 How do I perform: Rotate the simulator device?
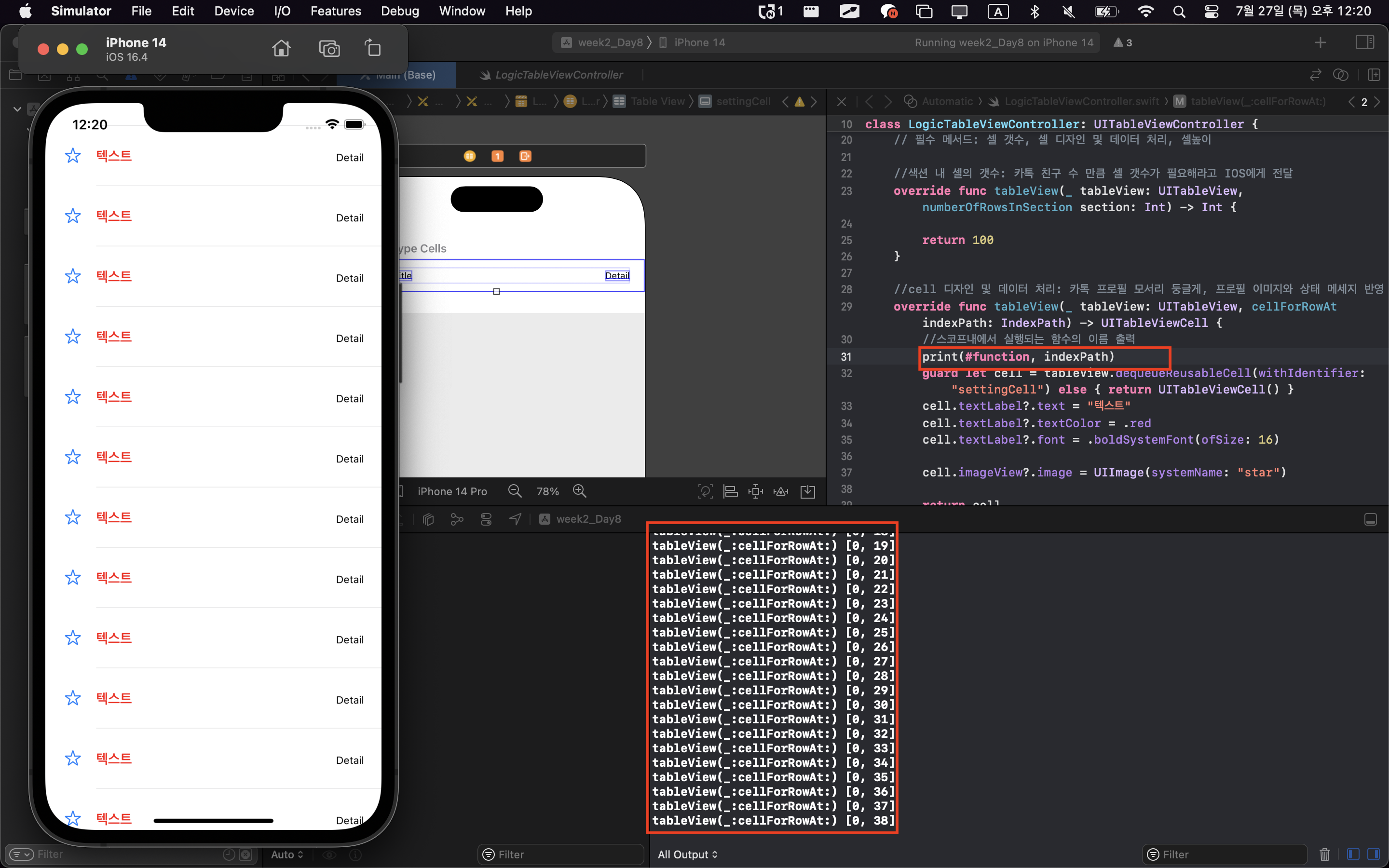[373, 49]
